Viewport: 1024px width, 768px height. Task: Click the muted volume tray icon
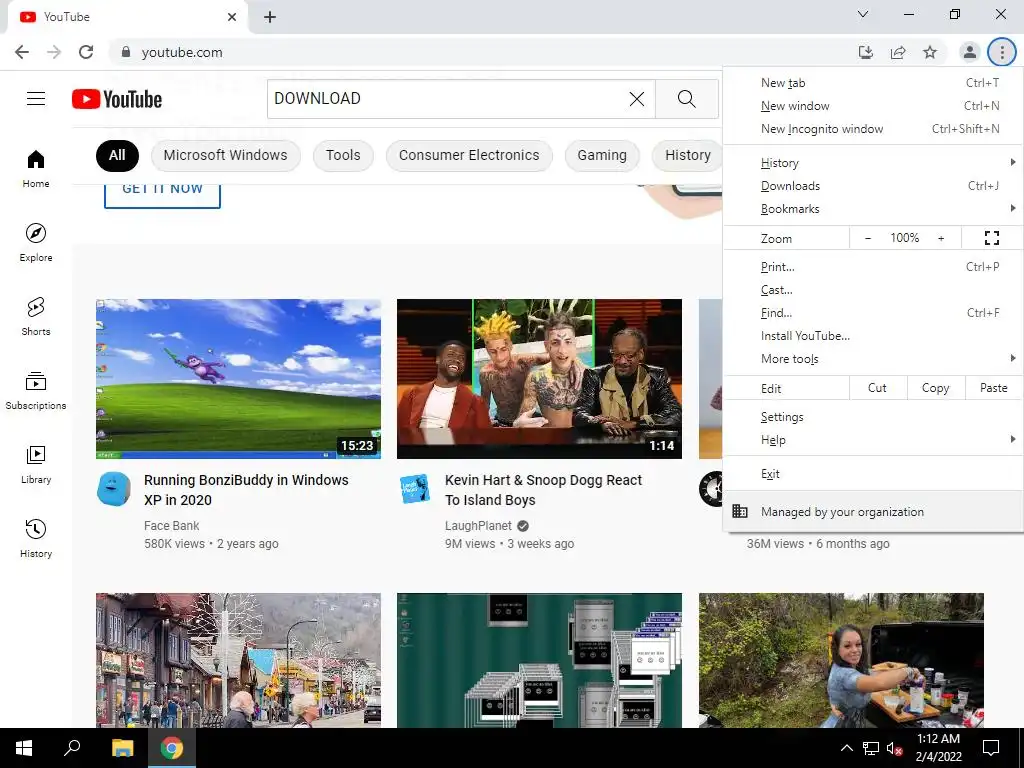pyautogui.click(x=894, y=748)
